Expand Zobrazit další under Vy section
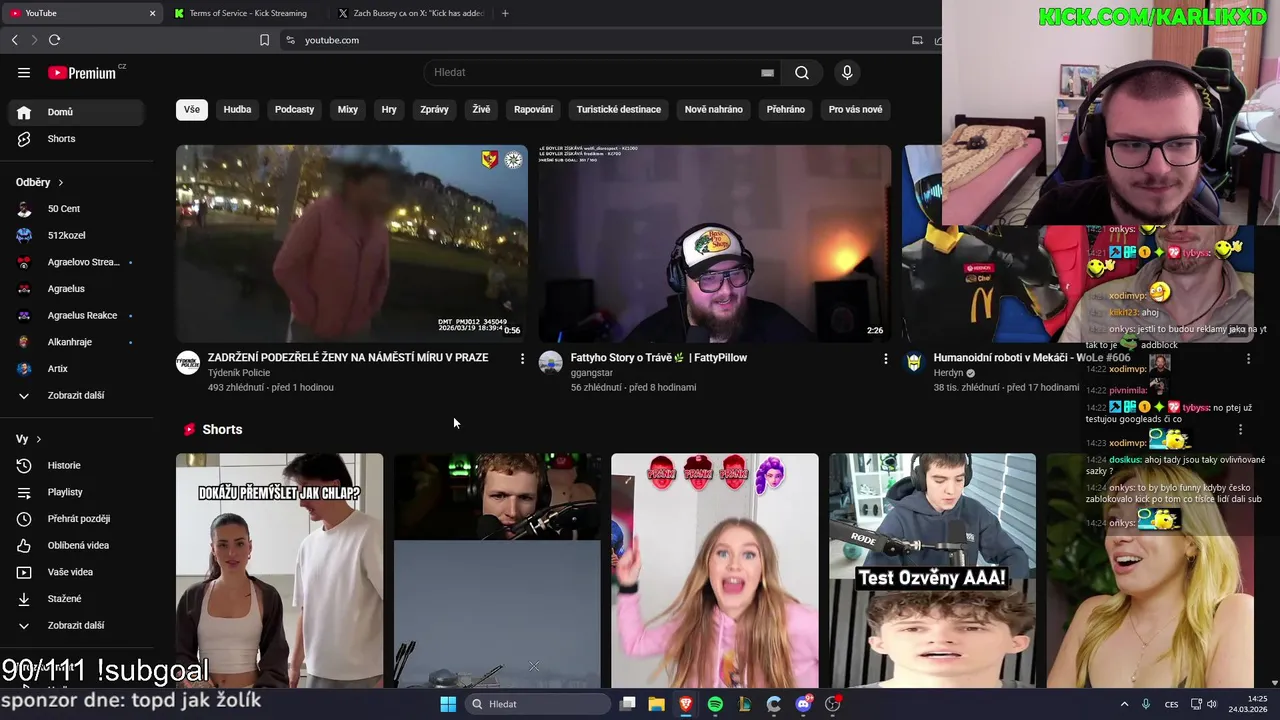 pyautogui.click(x=77, y=625)
